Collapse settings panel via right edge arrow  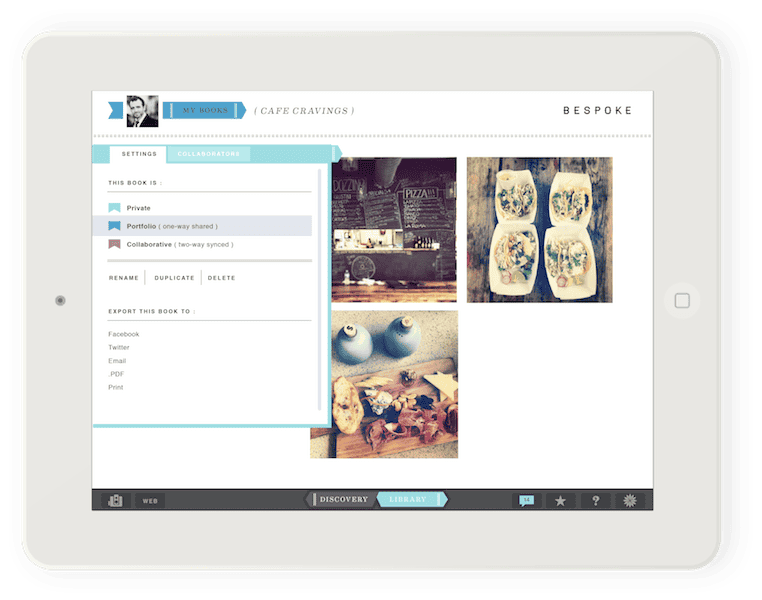coord(337,154)
